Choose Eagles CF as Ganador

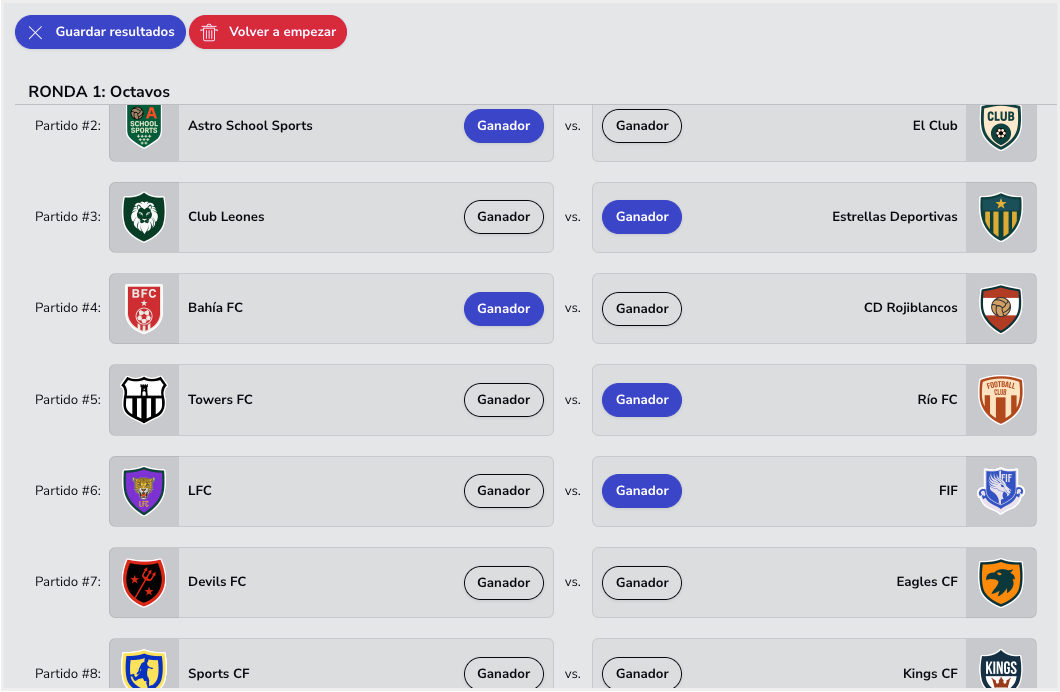point(642,582)
